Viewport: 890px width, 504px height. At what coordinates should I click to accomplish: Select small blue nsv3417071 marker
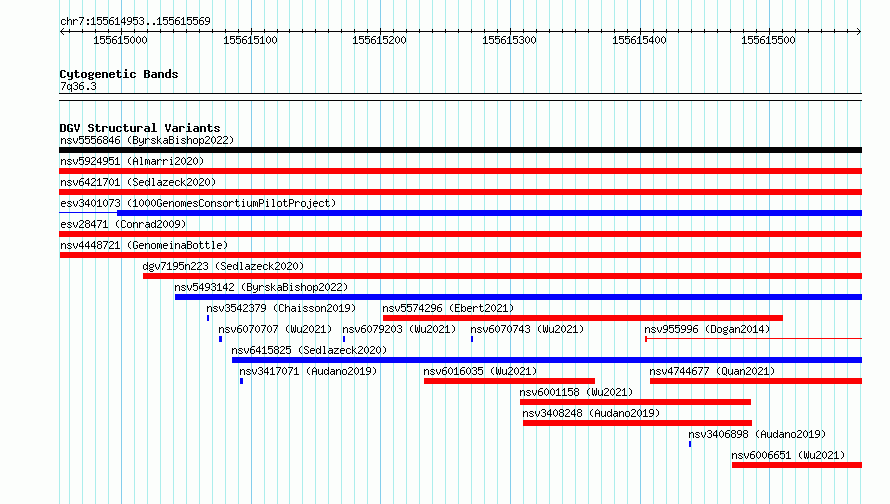pyautogui.click(x=241, y=381)
